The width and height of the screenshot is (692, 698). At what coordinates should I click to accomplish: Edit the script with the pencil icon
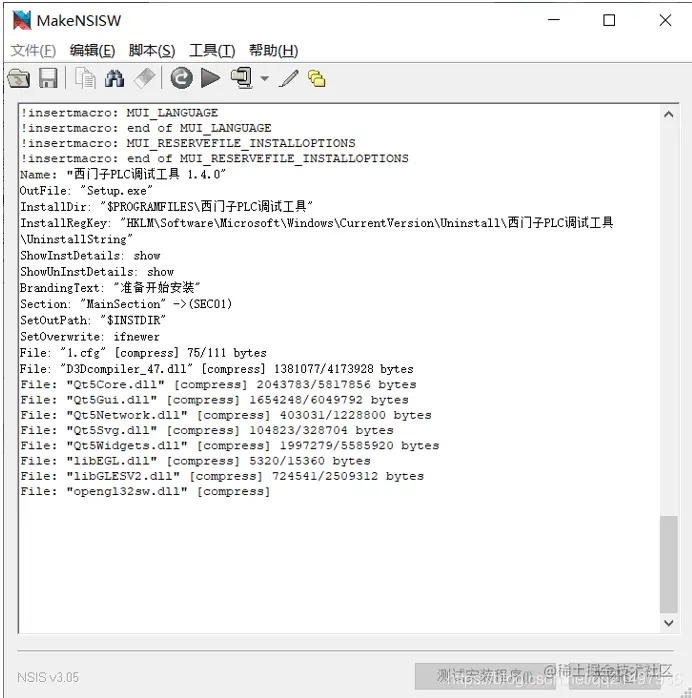[x=289, y=78]
